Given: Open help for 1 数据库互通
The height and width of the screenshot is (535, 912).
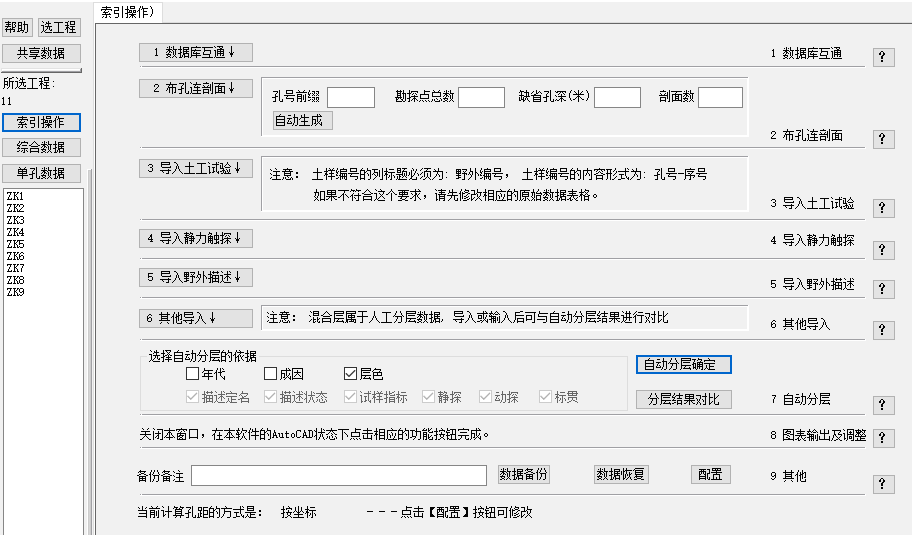Looking at the screenshot, I should pyautogui.click(x=883, y=57).
